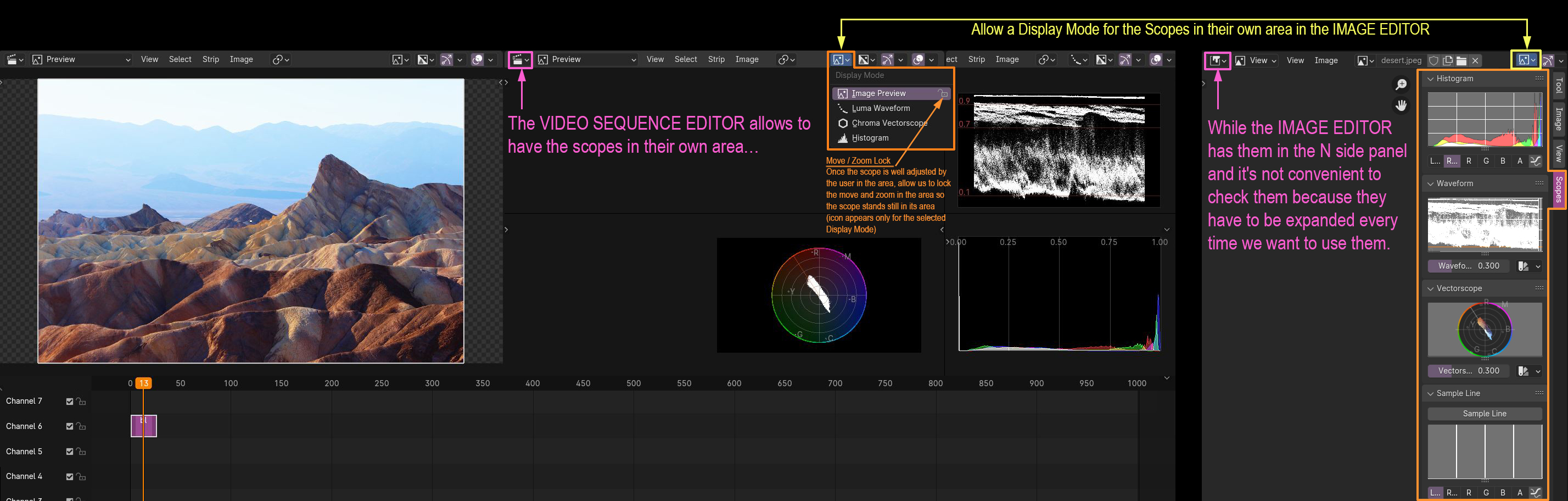1568x501 pixels.
Task: Click gizmo toggle in left preview header
Action: click(x=447, y=60)
